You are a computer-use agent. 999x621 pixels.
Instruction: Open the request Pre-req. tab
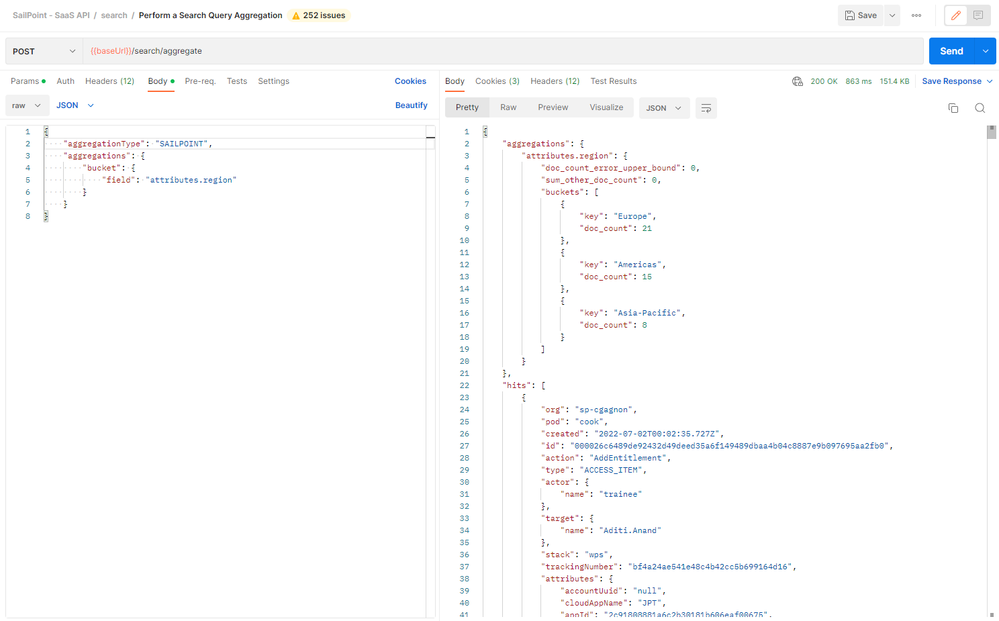tap(200, 81)
